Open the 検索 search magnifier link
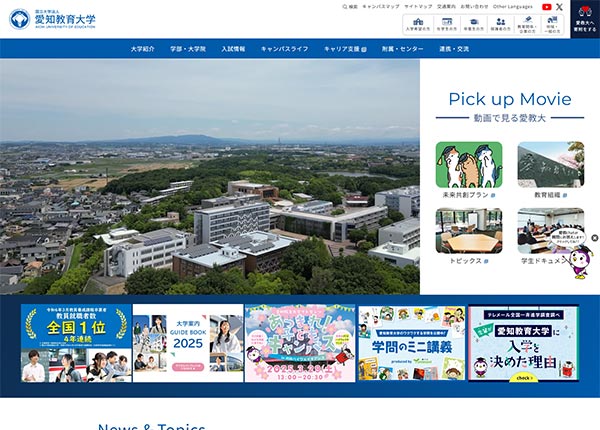Image resolution: width=600 pixels, height=430 pixels. coord(350,7)
